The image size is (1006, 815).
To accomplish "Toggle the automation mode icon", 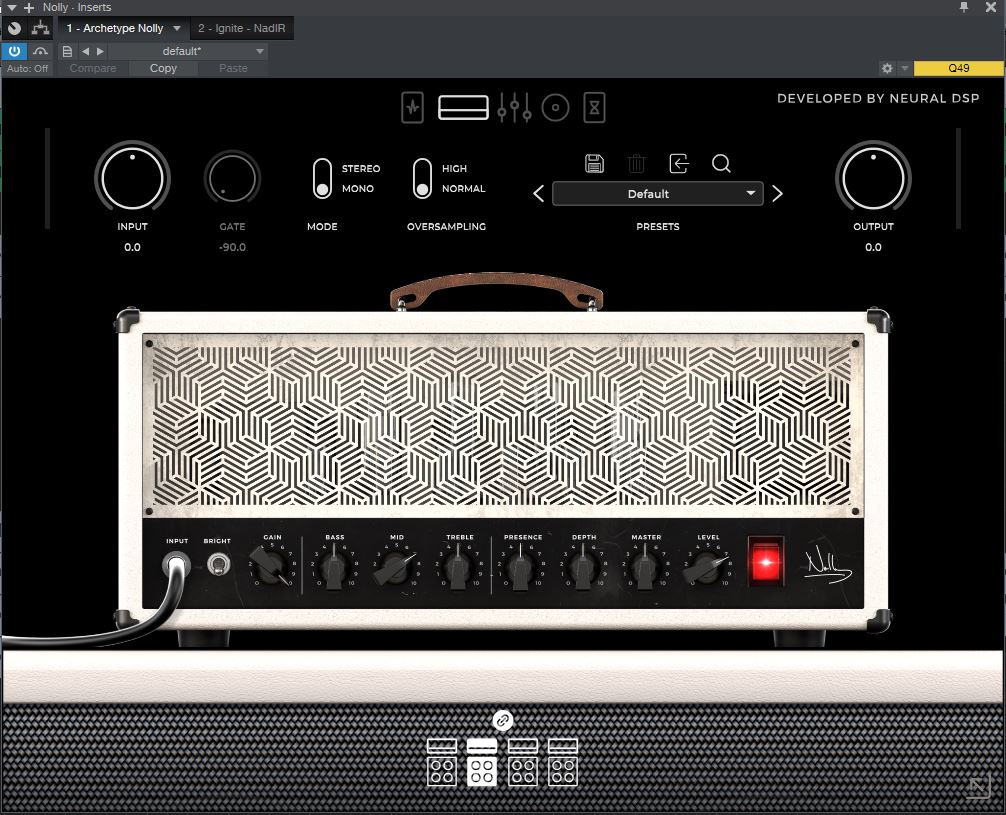I will click(40, 51).
